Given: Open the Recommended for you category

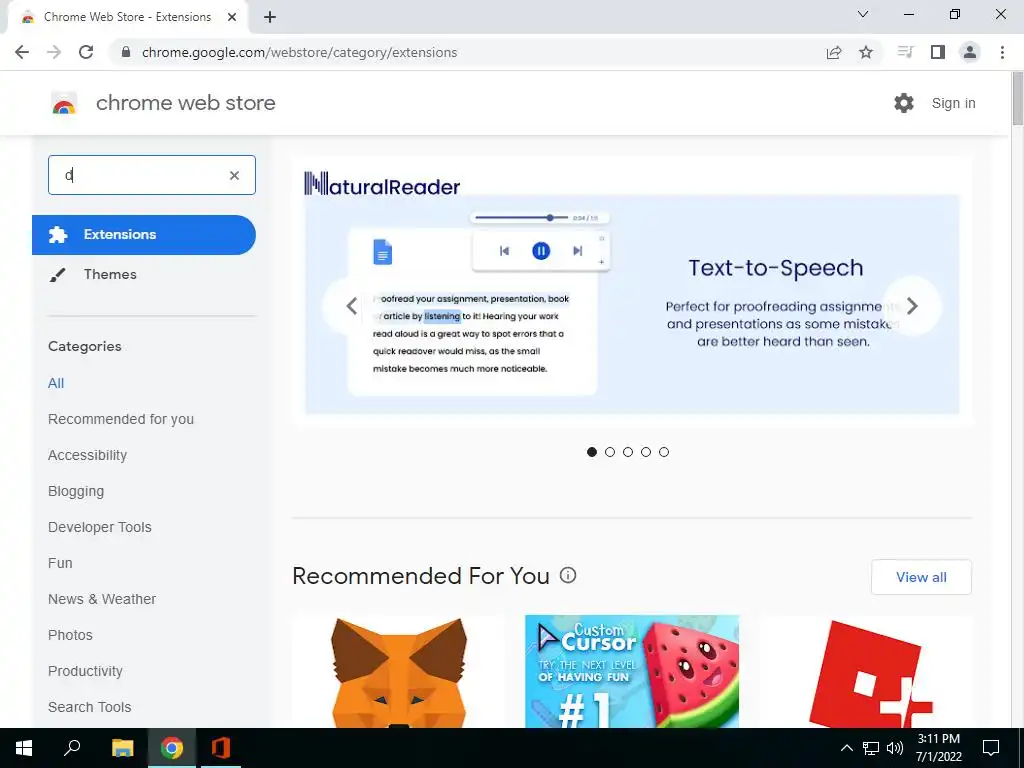Looking at the screenshot, I should click(x=121, y=419).
